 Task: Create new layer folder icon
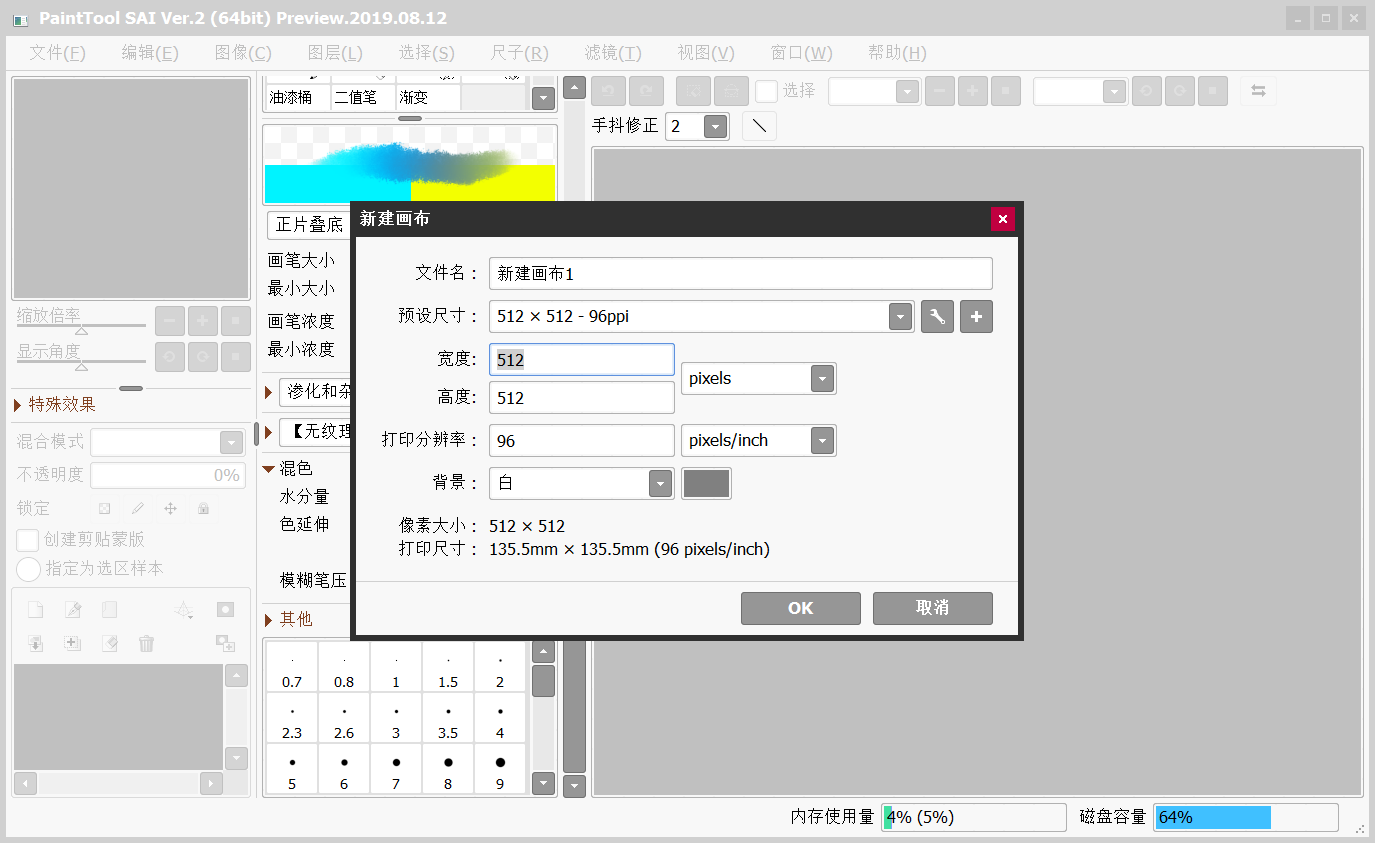110,610
